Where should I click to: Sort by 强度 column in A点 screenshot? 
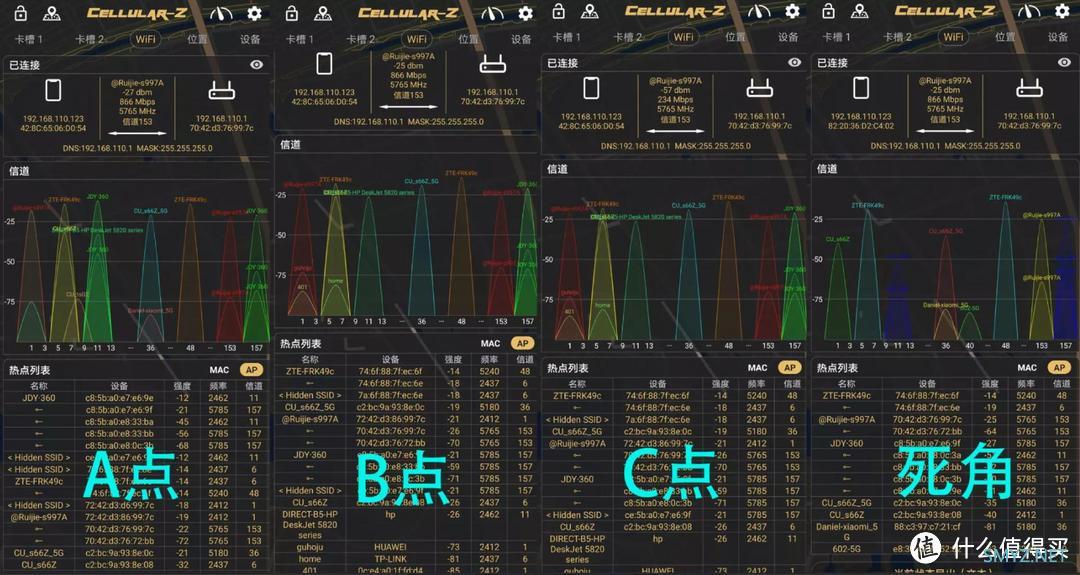(182, 386)
